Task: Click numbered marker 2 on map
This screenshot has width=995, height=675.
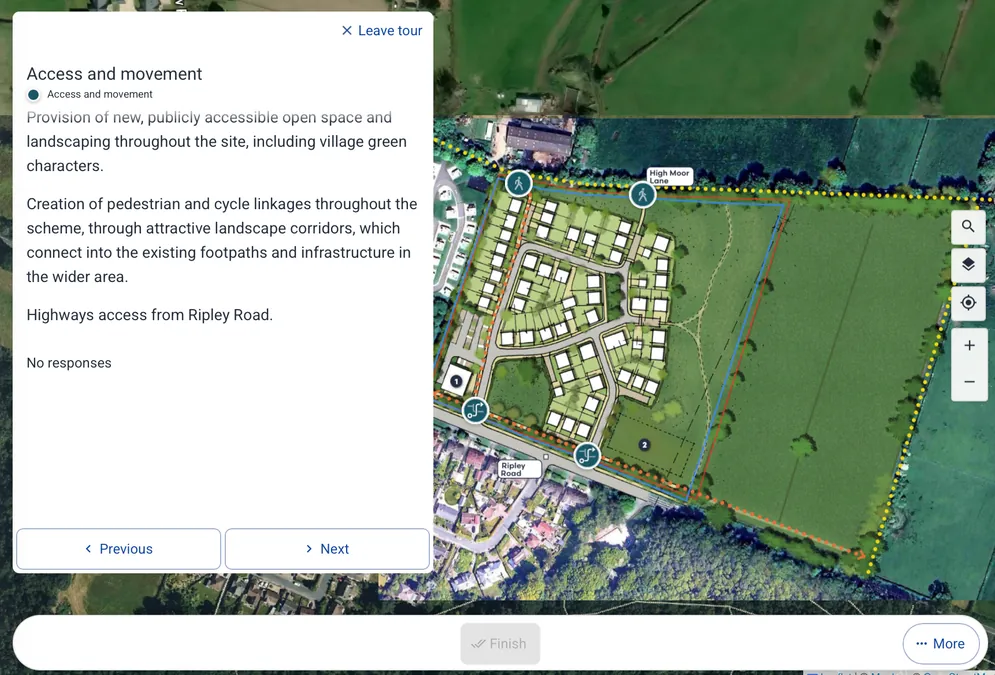Action: pos(644,445)
